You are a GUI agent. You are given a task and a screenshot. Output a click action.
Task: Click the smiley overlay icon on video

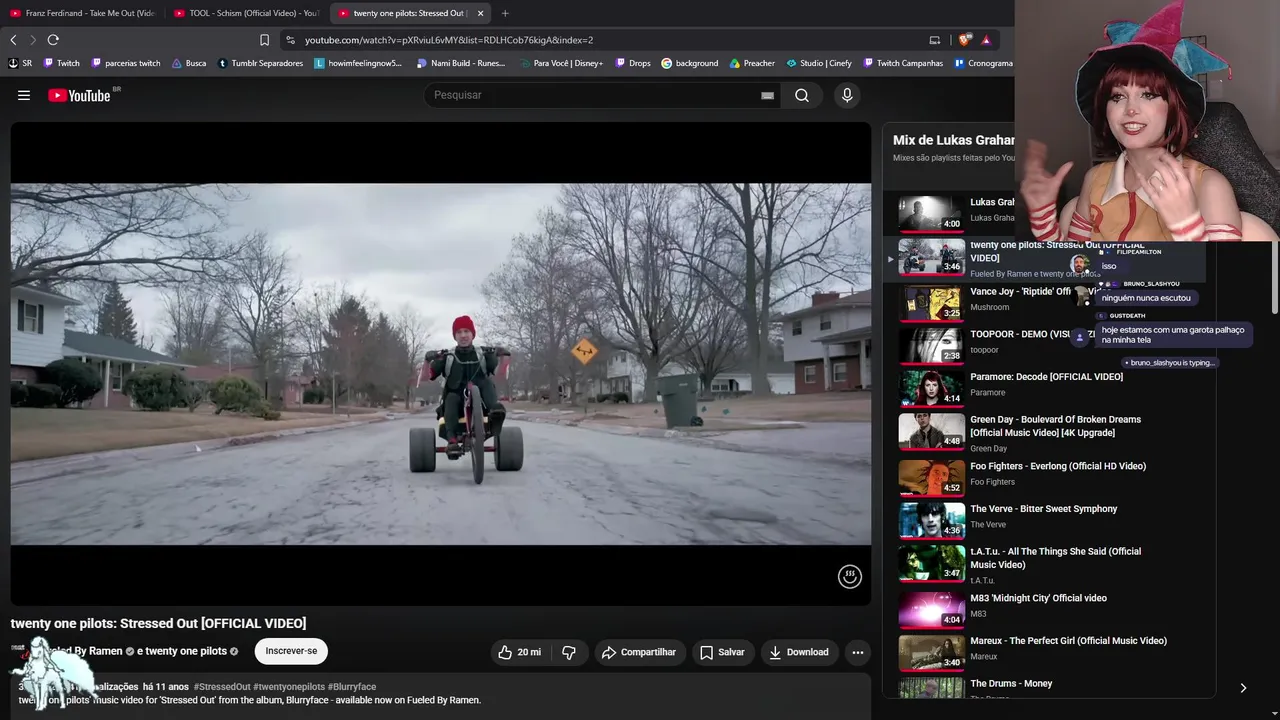point(850,576)
